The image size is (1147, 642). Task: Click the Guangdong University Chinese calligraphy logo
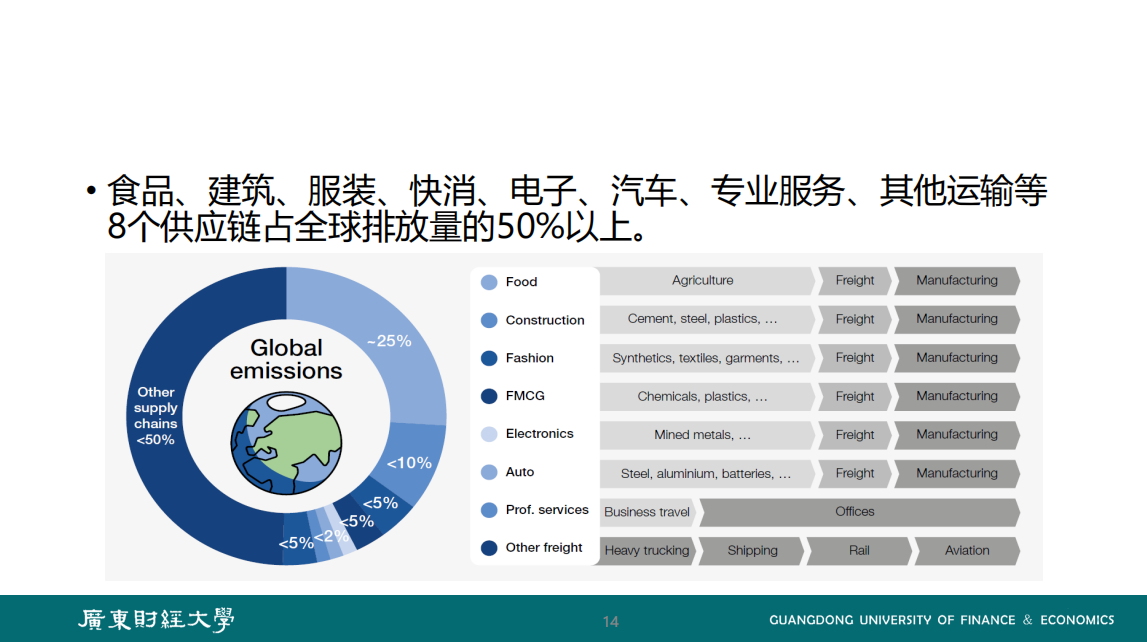pos(157,620)
